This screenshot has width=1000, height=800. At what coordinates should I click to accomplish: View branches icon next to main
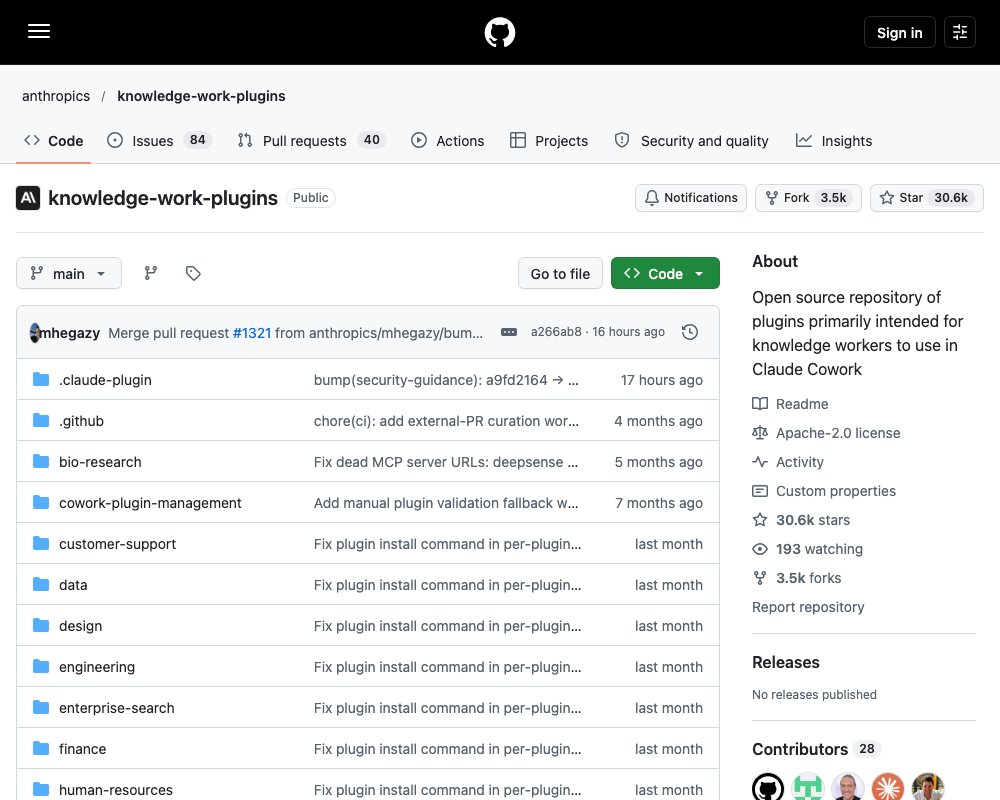[151, 273]
